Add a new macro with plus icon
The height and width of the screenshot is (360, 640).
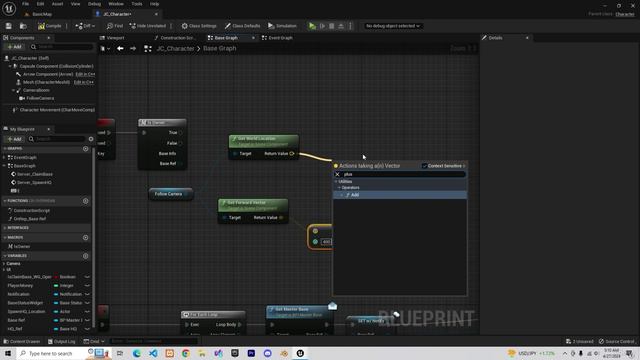tap(86, 238)
